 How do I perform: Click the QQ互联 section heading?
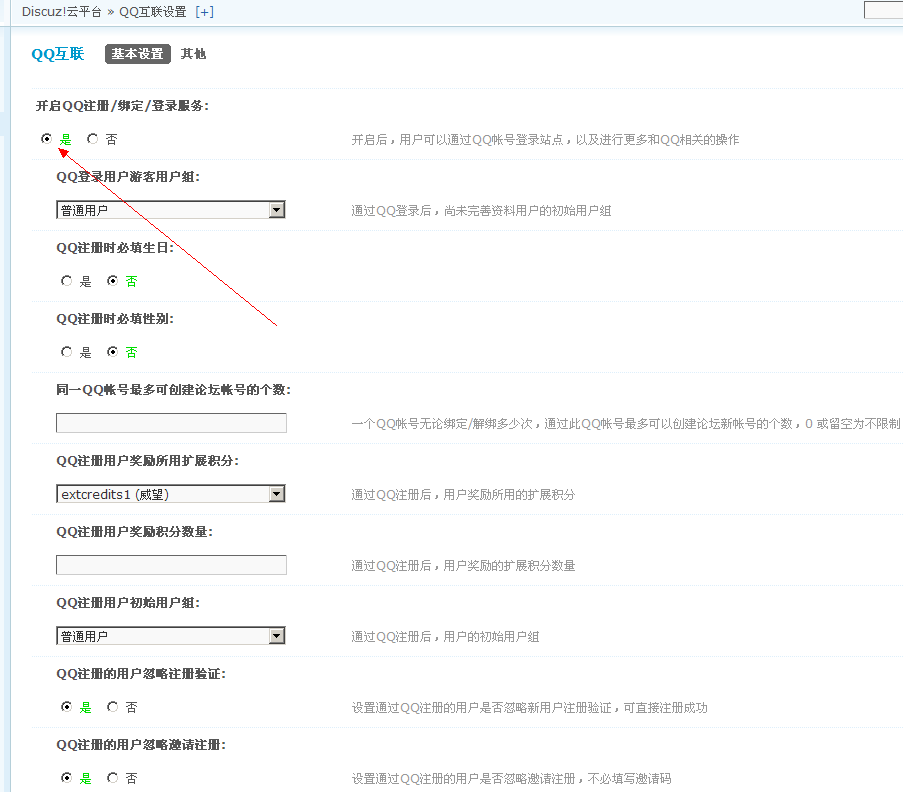(x=58, y=54)
